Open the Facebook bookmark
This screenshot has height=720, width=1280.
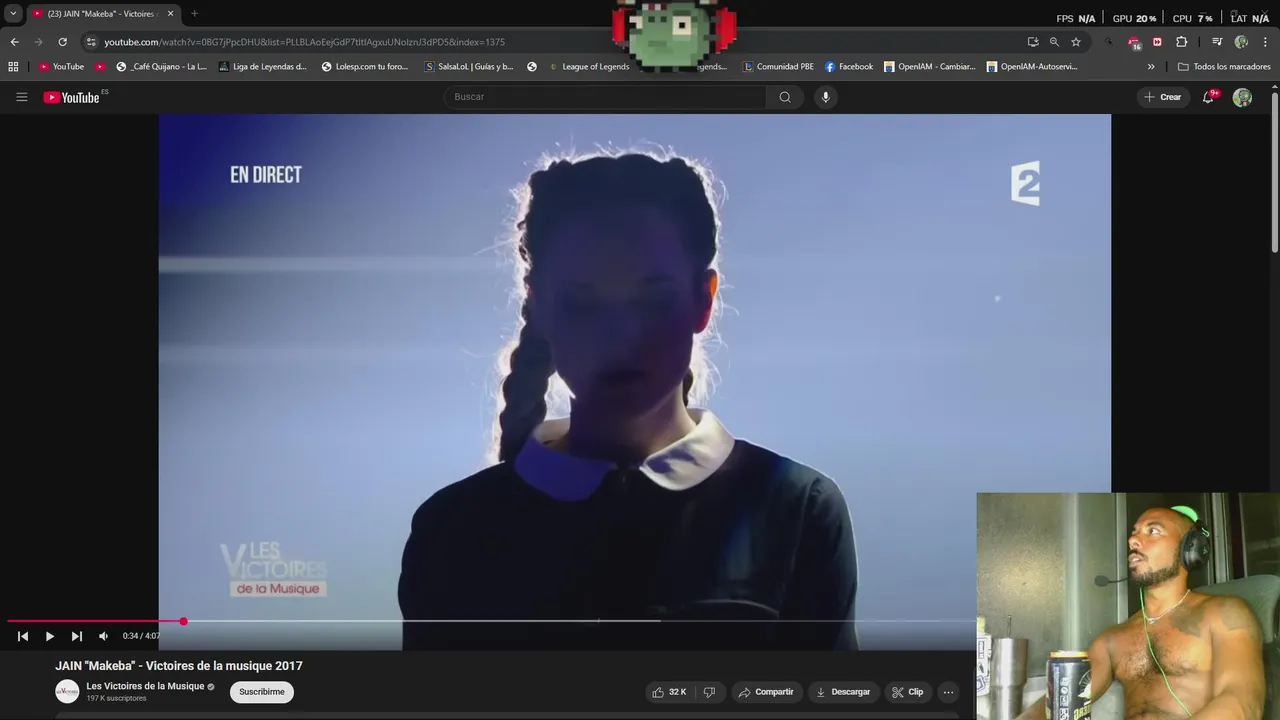(x=849, y=67)
